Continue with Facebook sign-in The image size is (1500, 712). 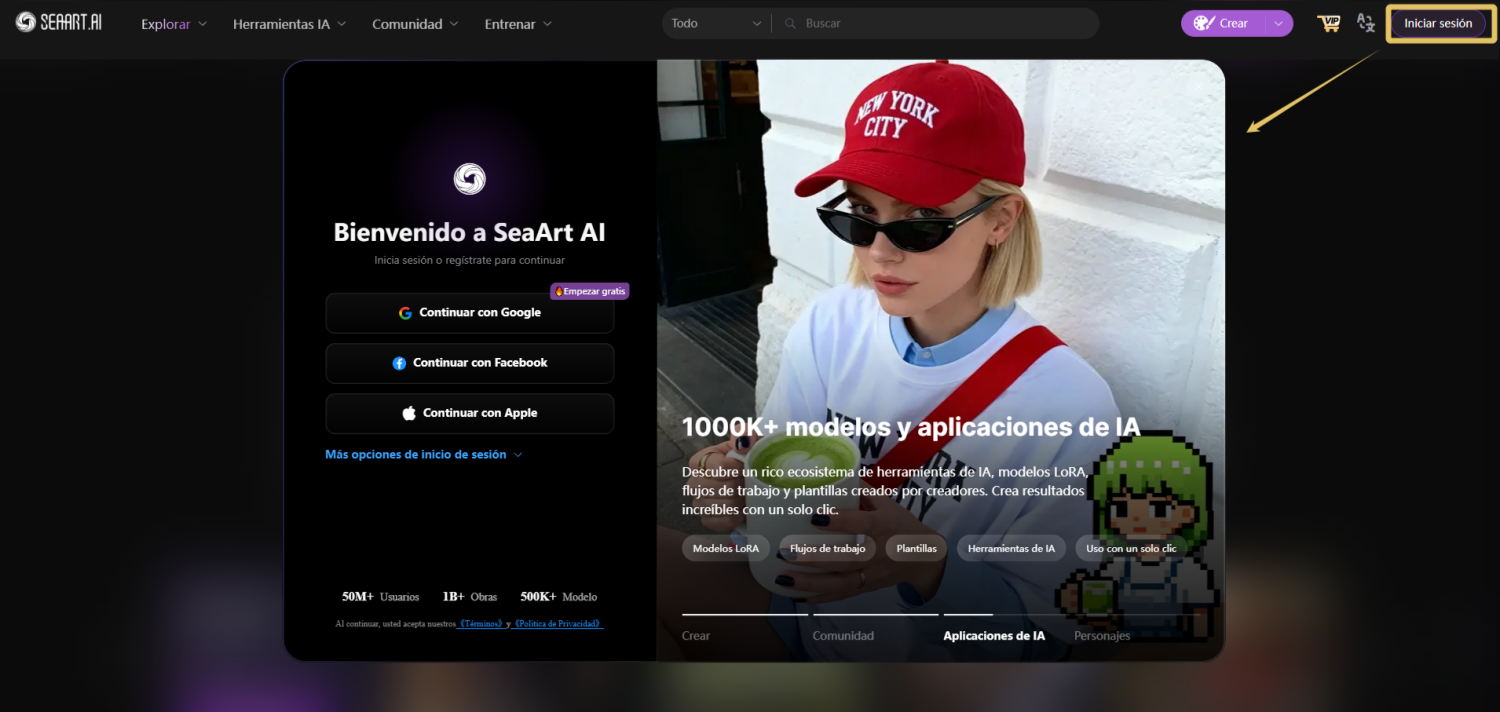point(469,363)
